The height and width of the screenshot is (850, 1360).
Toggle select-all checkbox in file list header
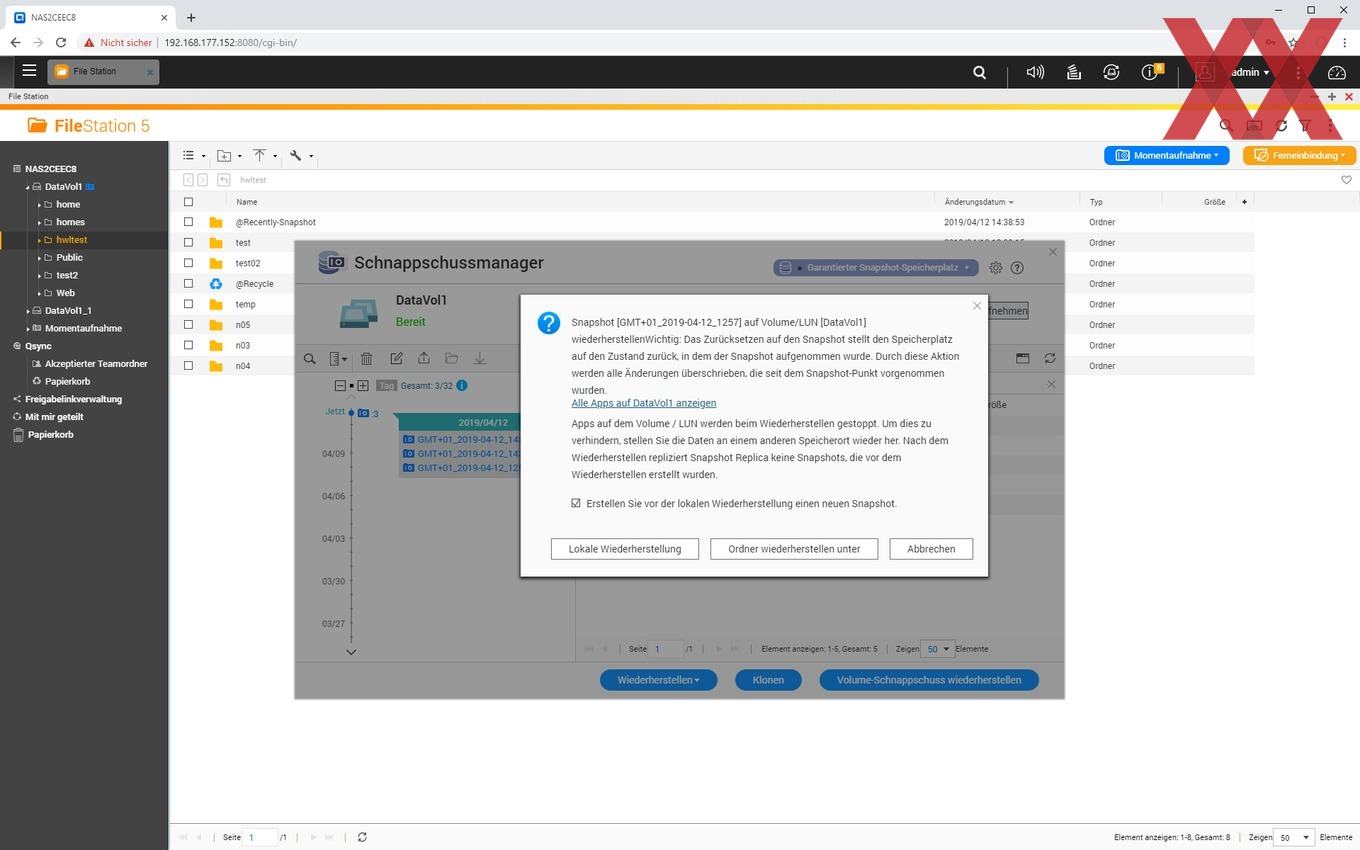188,202
